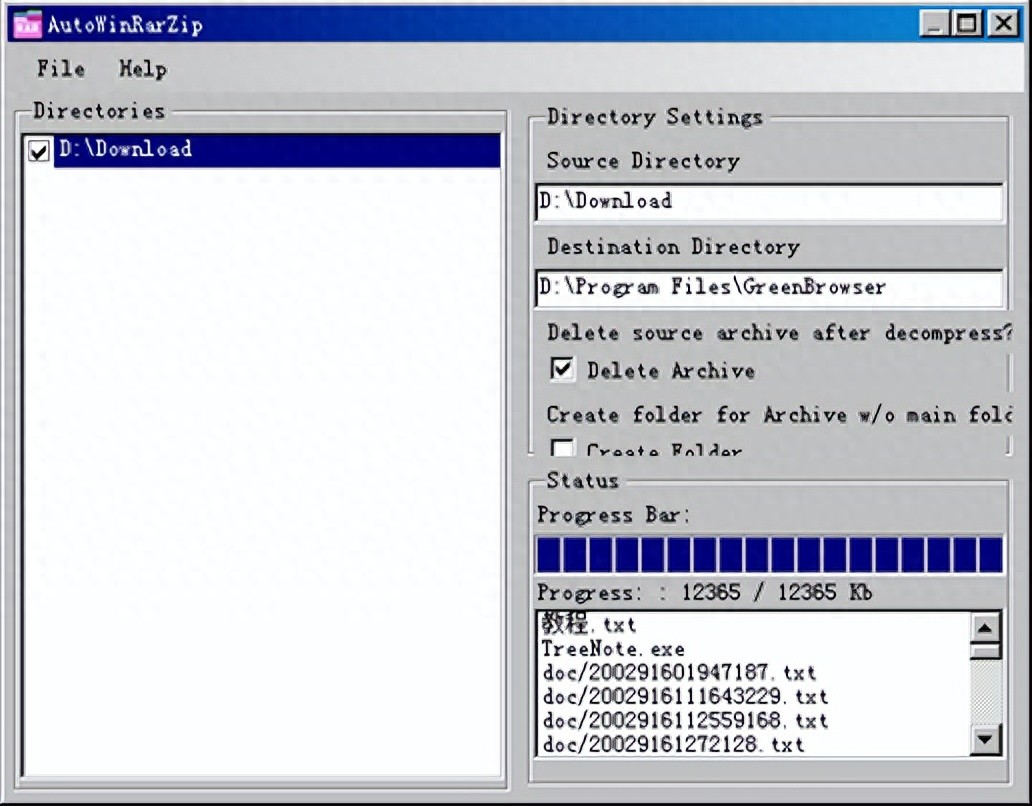1032x806 pixels.
Task: Click the Destination Directory text field
Action: click(x=768, y=288)
